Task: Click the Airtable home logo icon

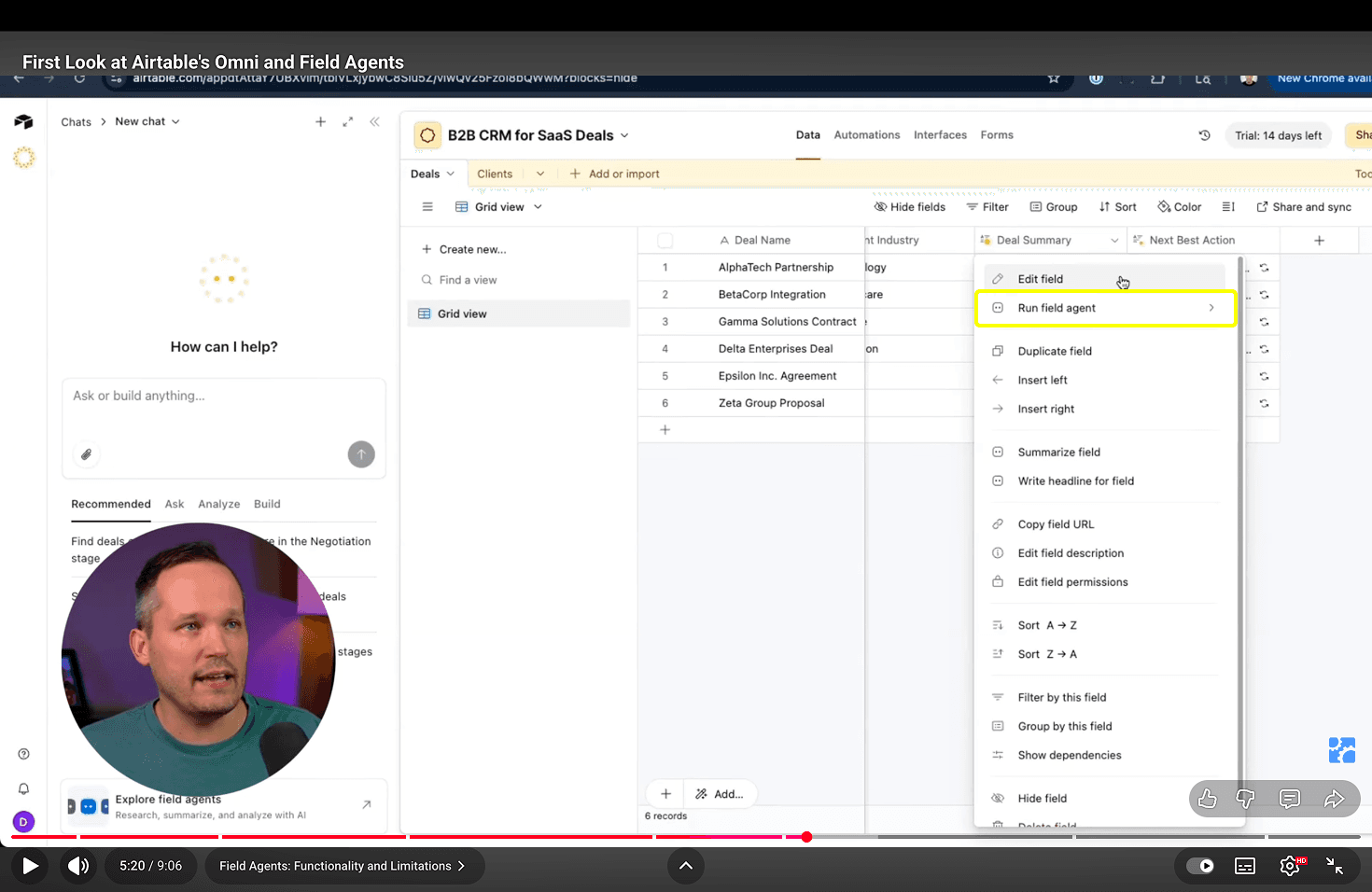Action: (x=23, y=122)
